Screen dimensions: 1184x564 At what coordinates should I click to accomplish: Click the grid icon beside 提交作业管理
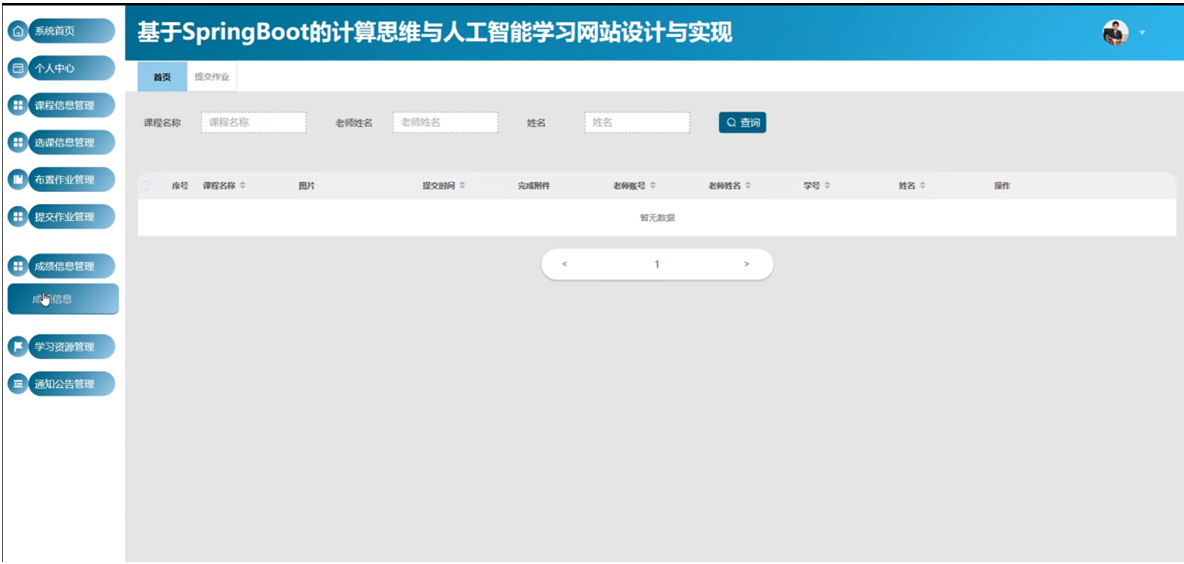pos(18,216)
